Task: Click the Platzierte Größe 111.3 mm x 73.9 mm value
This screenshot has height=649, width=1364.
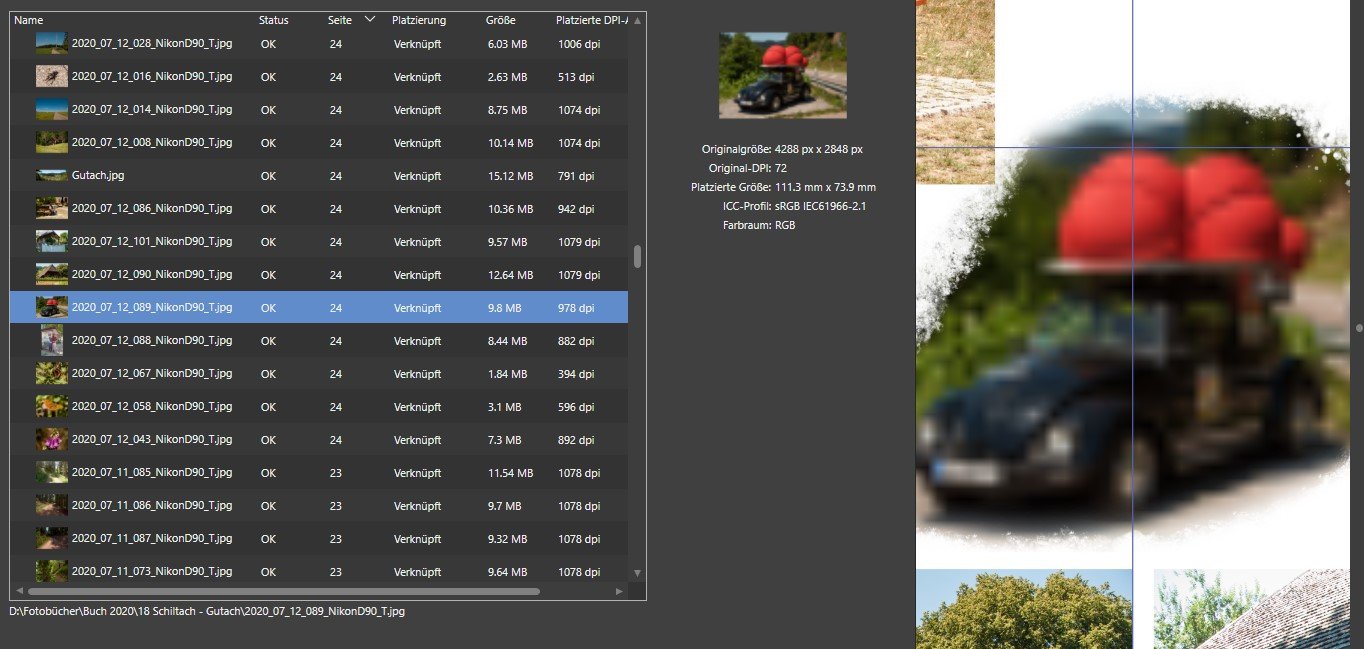Action: point(825,187)
